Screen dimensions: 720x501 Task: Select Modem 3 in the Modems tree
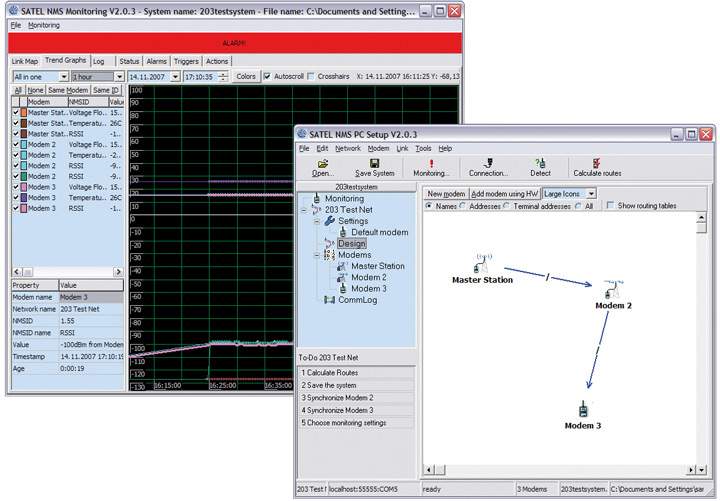(369, 288)
